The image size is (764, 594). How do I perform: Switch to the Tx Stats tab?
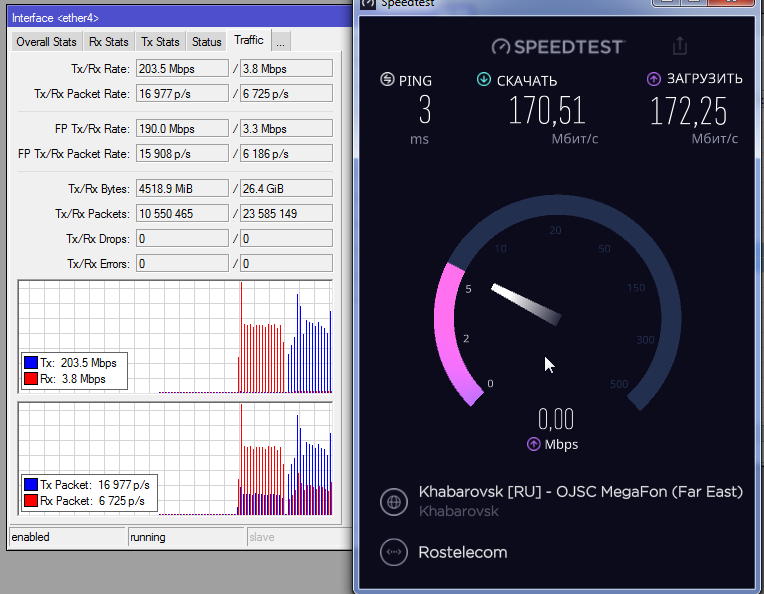pyautogui.click(x=160, y=42)
